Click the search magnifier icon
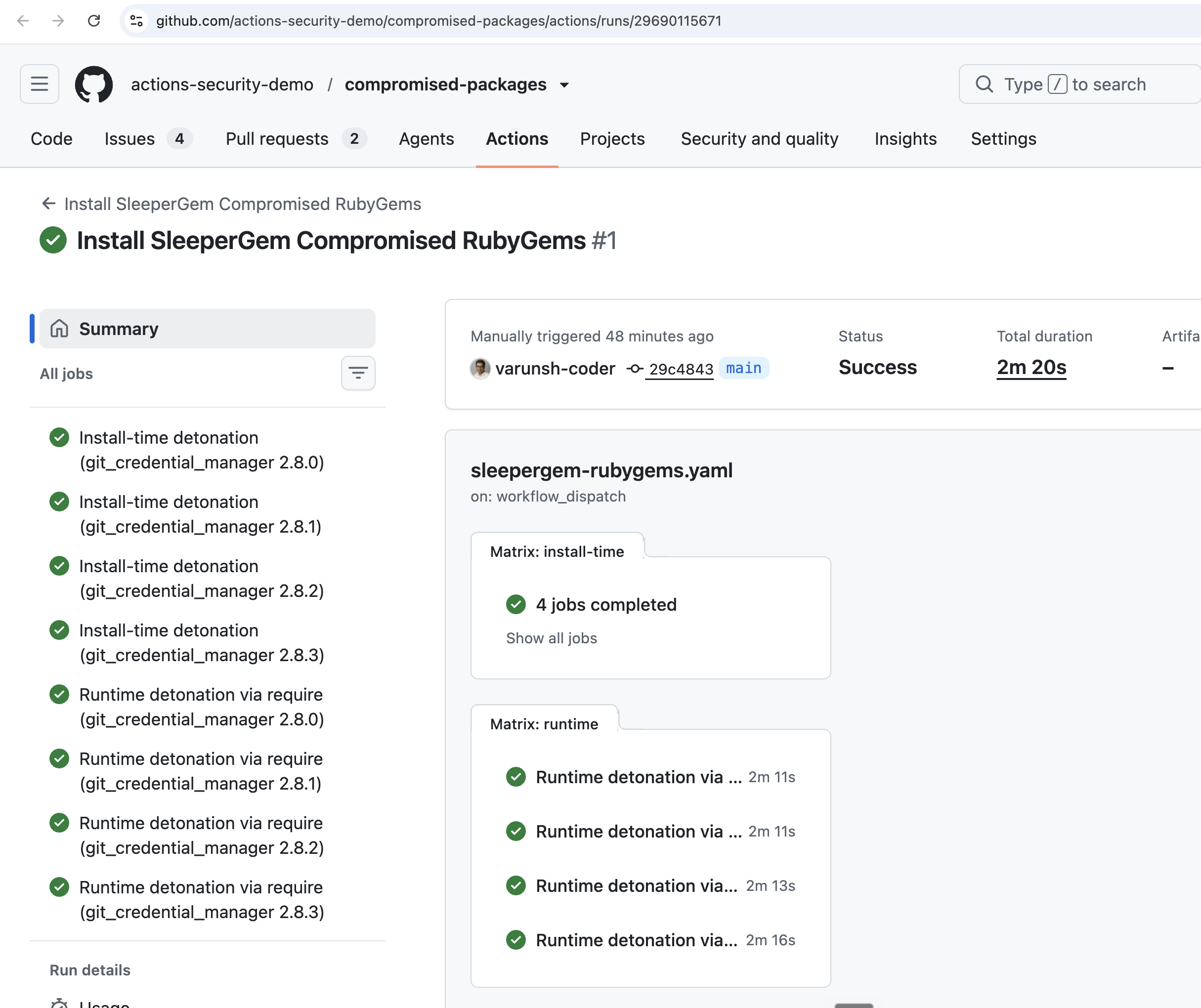This screenshot has height=1008, width=1201. 984,84
